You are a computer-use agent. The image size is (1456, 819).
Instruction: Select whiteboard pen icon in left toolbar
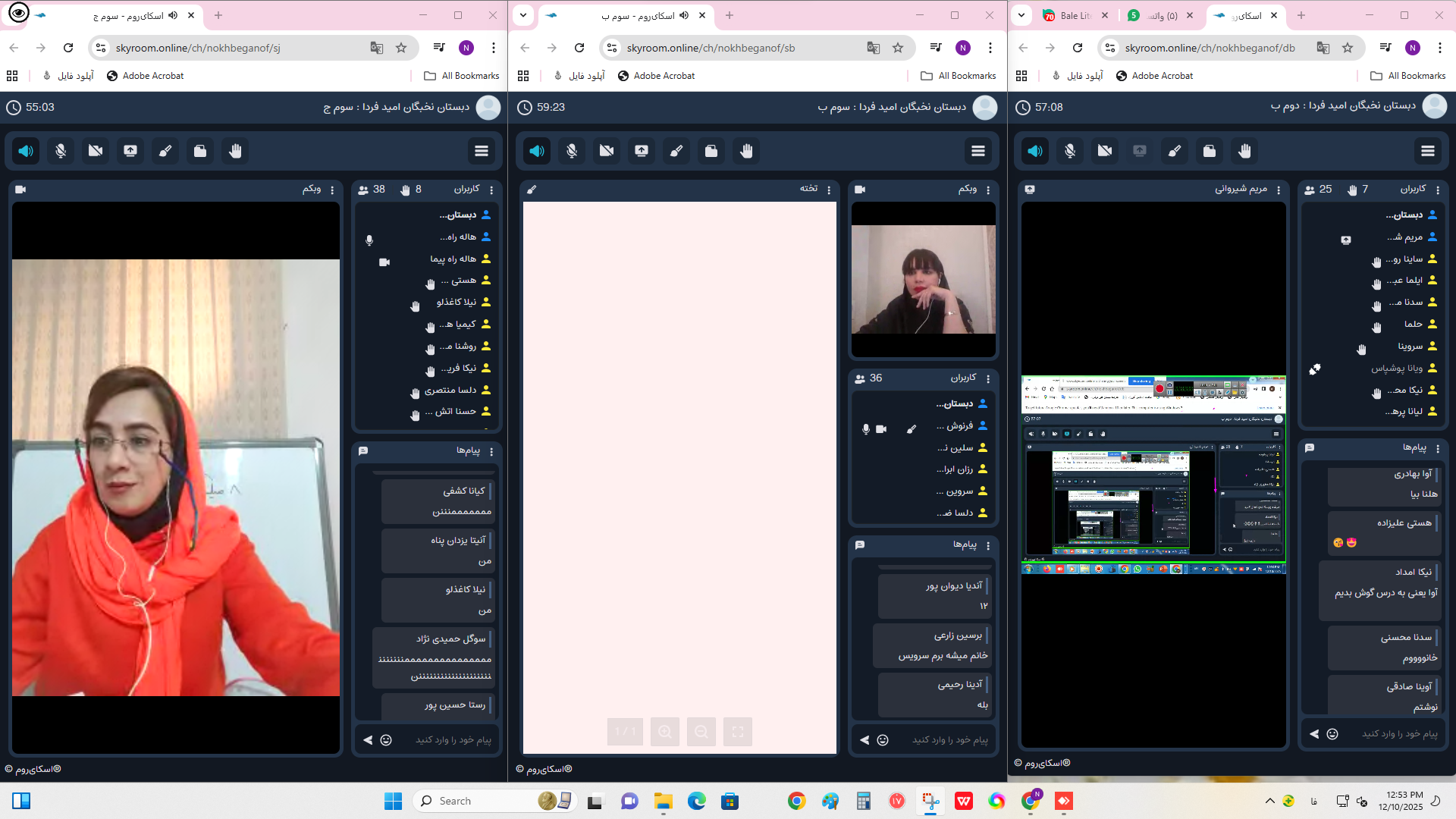165,151
